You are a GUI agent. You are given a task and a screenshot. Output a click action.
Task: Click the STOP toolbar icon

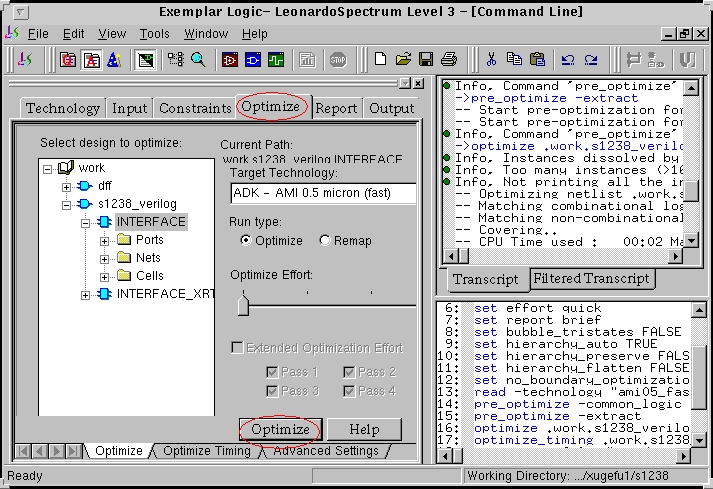338,60
